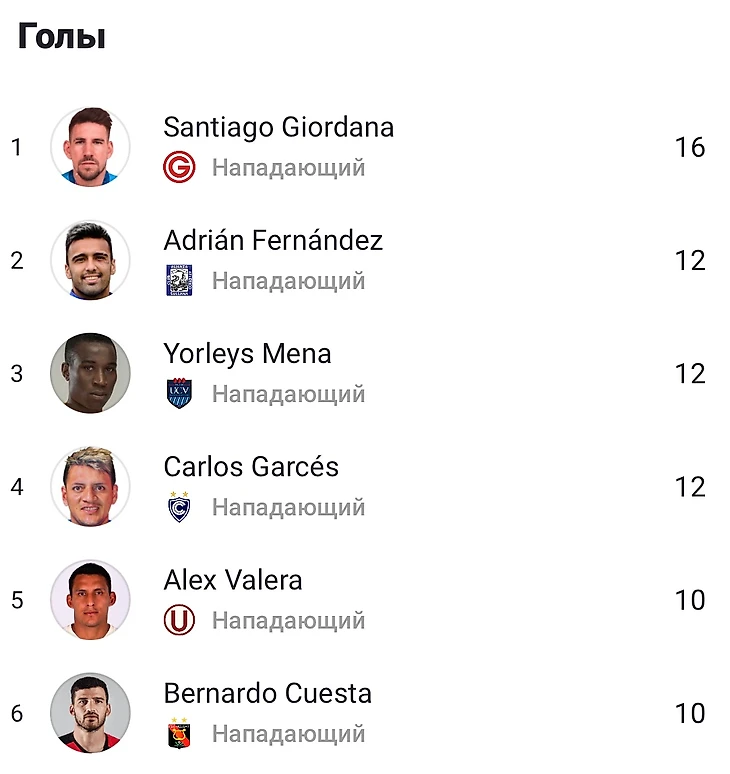Click the team shield under Yorleys Mena
This screenshot has width=730, height=774.
click(x=179, y=394)
